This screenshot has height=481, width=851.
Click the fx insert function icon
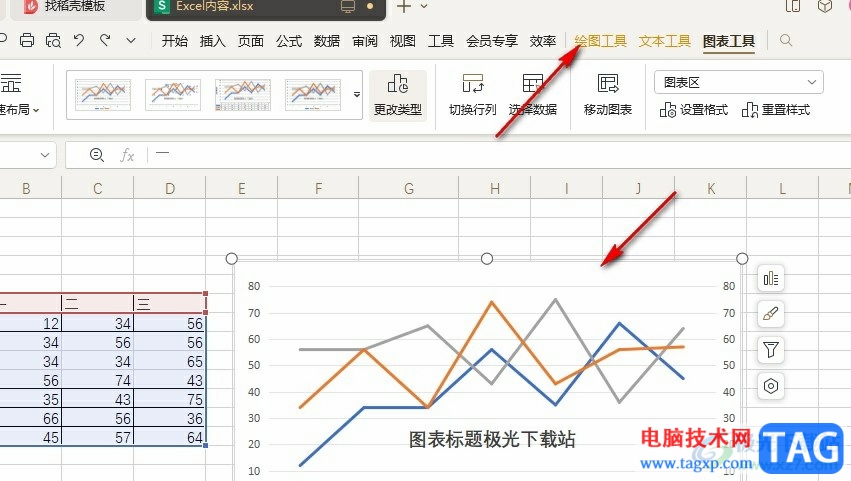(127, 155)
